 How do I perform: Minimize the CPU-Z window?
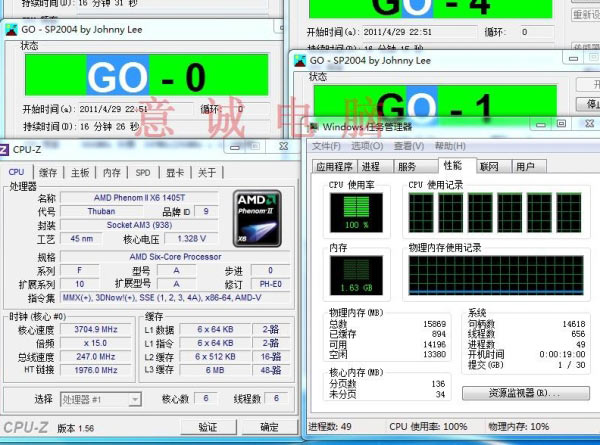[x=235, y=147]
